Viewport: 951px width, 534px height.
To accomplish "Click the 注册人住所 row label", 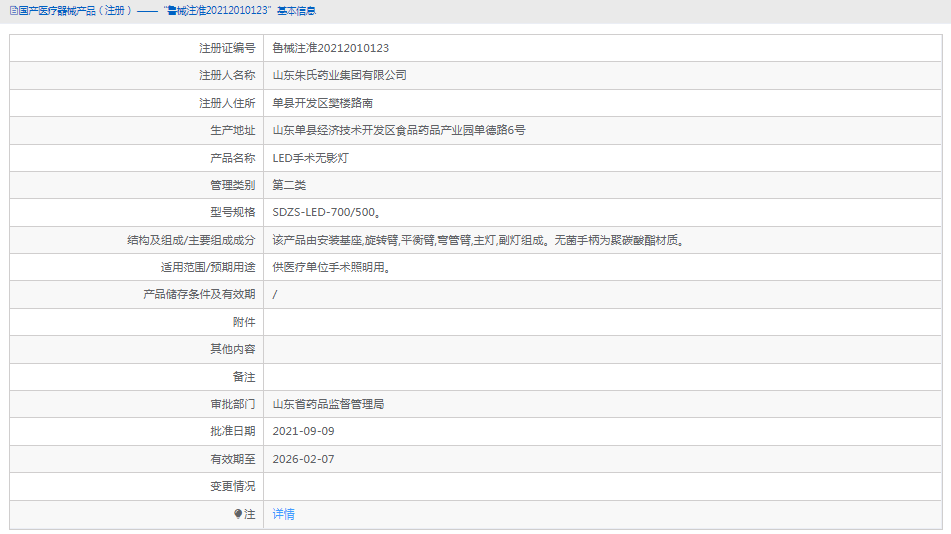I will coord(227,103).
